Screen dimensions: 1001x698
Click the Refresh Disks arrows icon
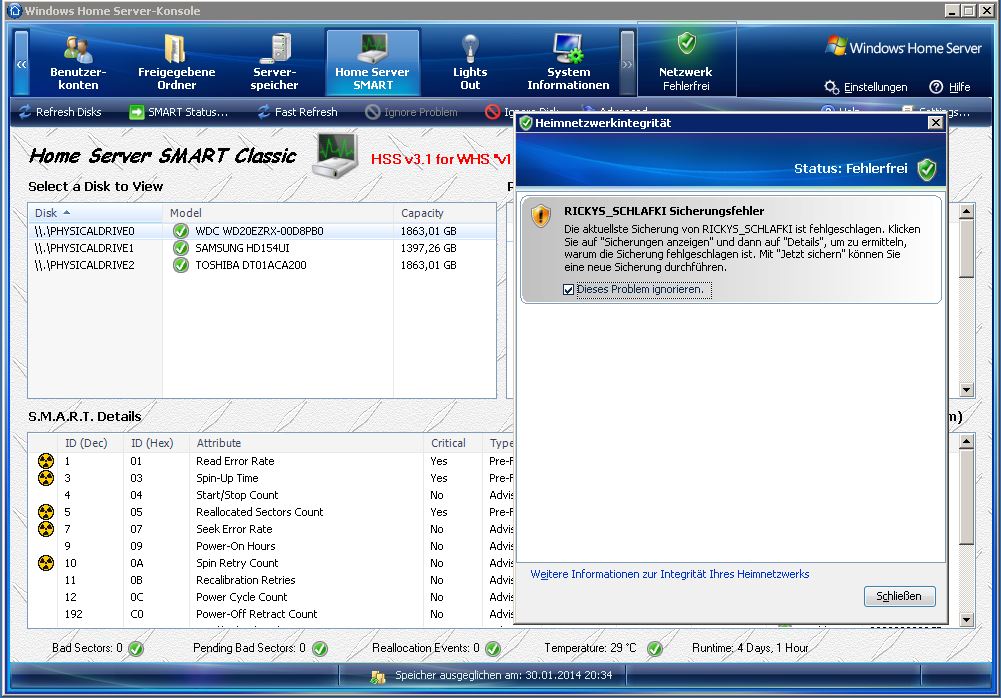(x=25, y=112)
